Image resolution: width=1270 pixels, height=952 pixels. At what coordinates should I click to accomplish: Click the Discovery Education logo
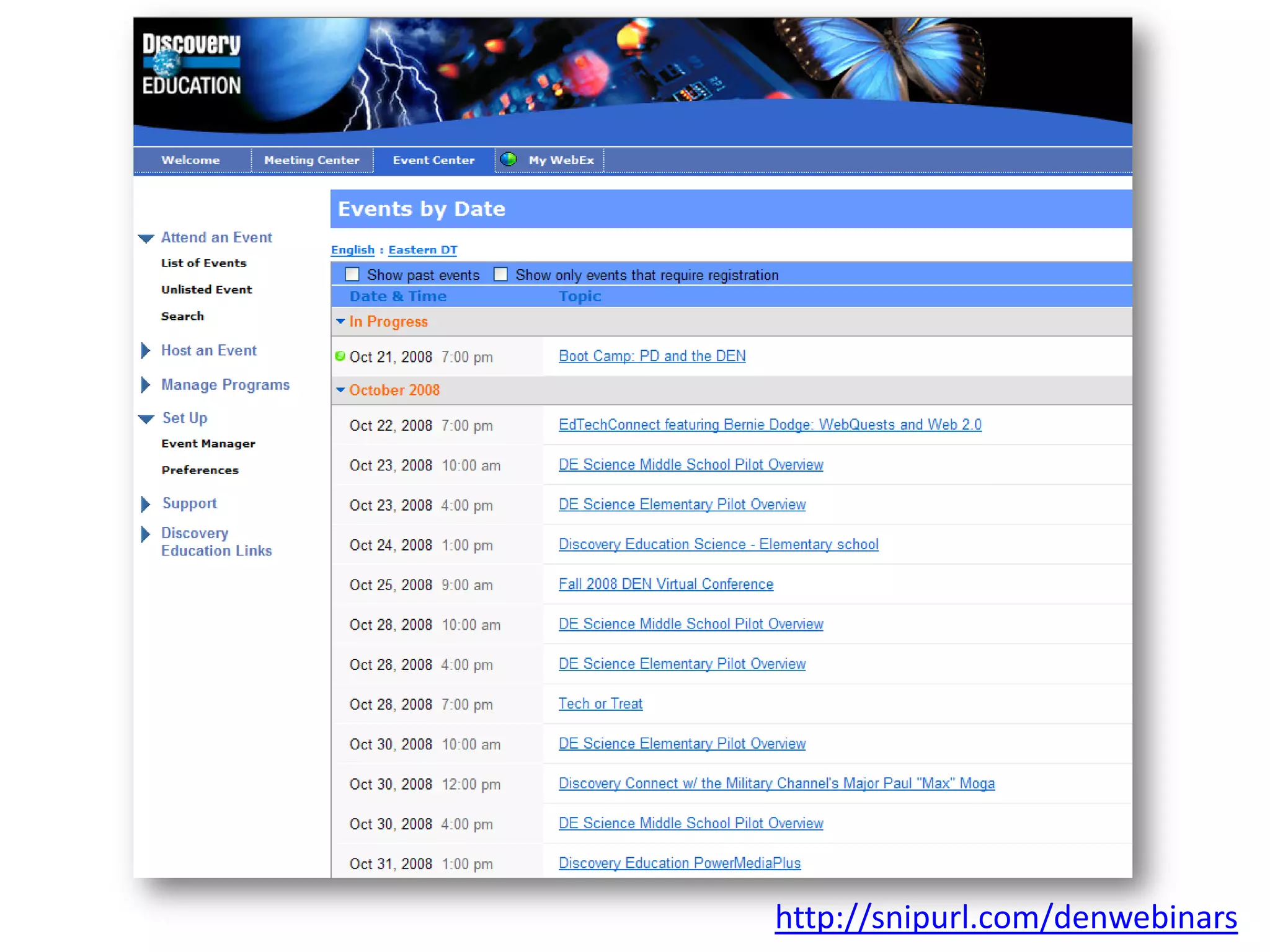click(191, 64)
